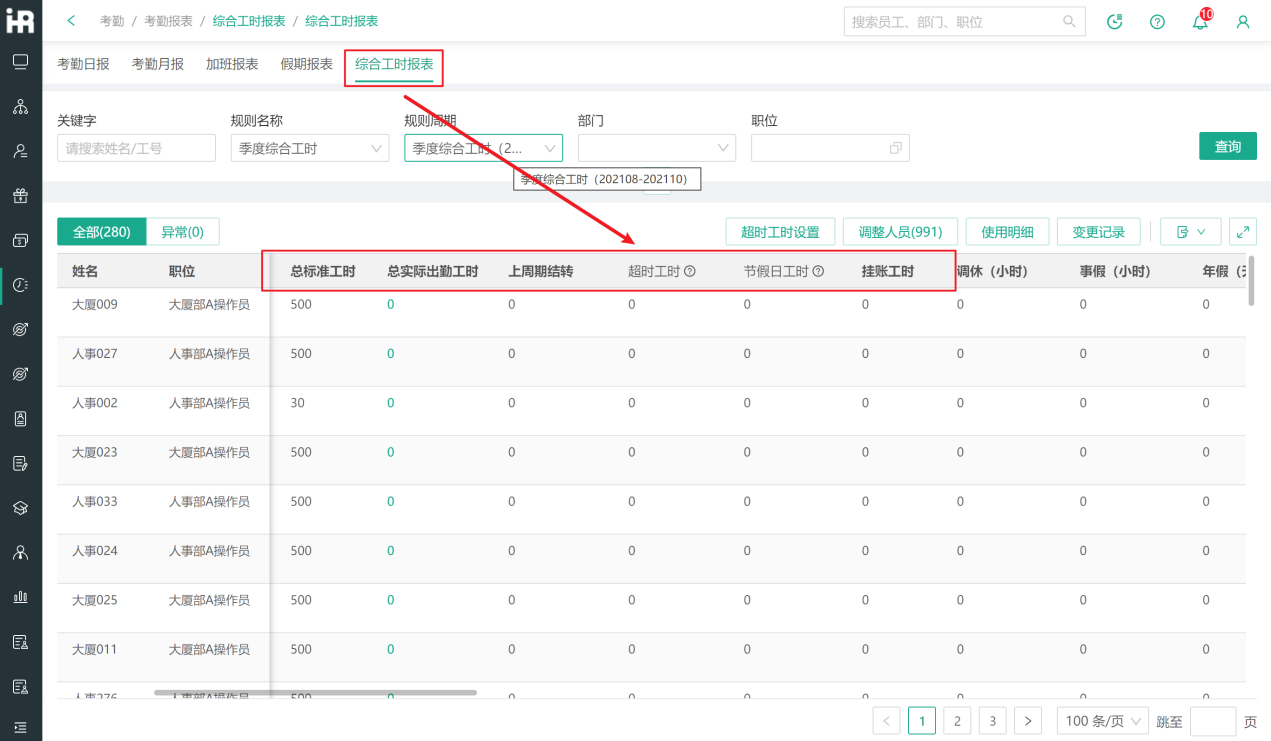Change the 100 条/页 page size

[x=1103, y=721]
